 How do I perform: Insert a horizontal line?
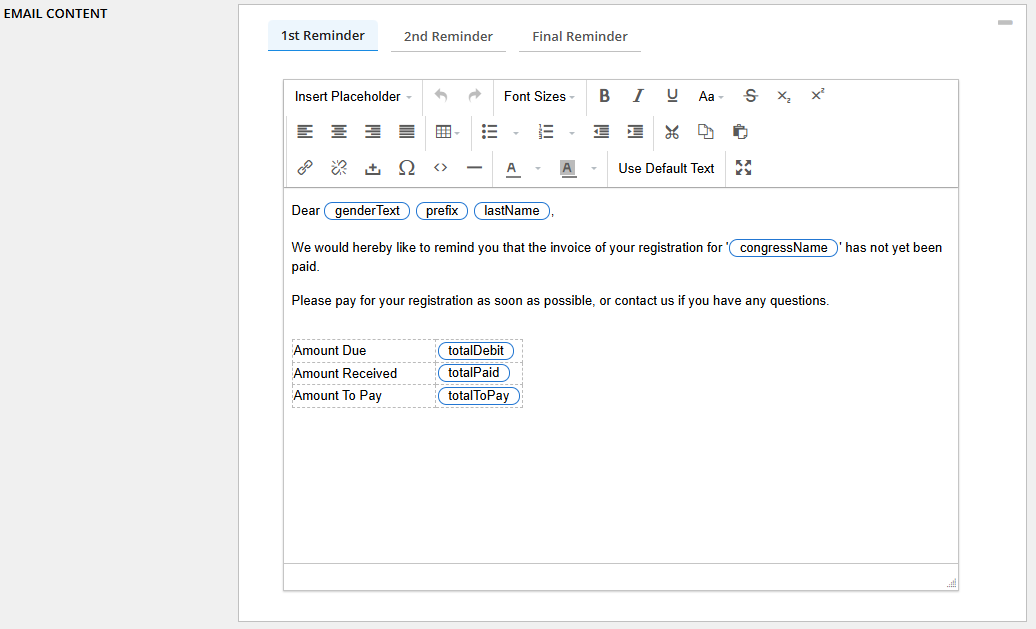474,168
